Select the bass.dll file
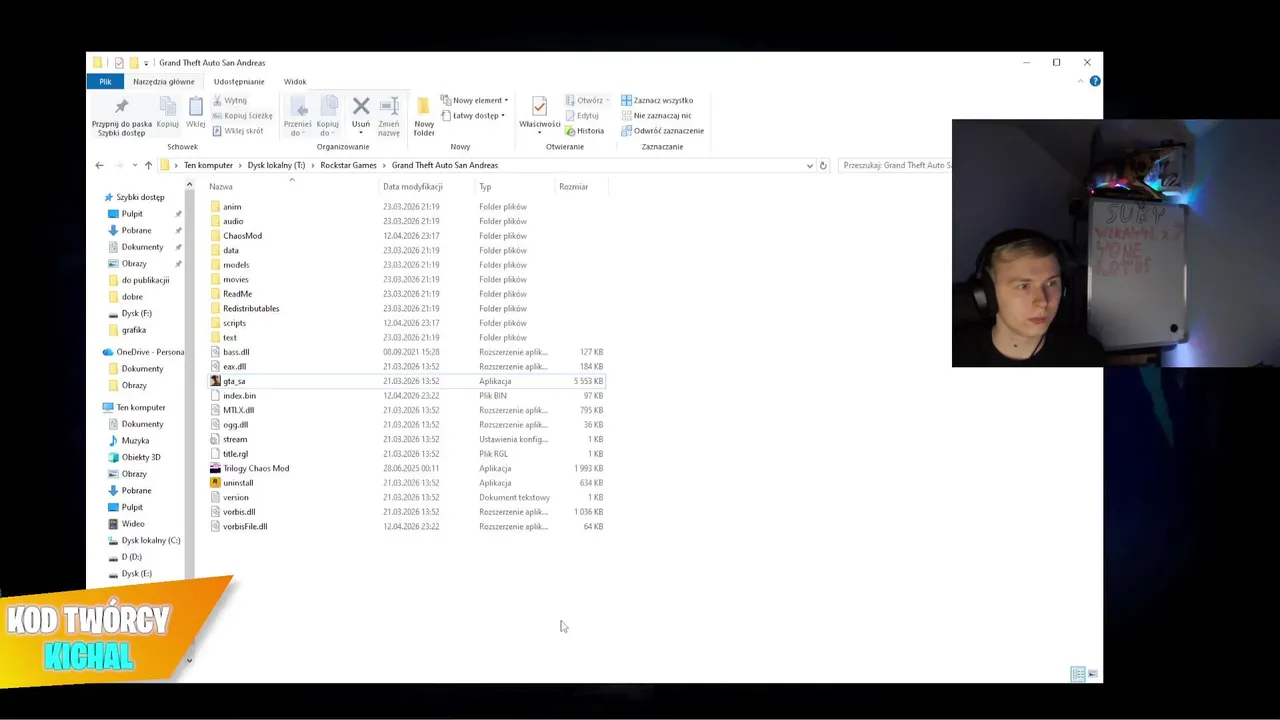The image size is (1280, 720). tap(236, 352)
